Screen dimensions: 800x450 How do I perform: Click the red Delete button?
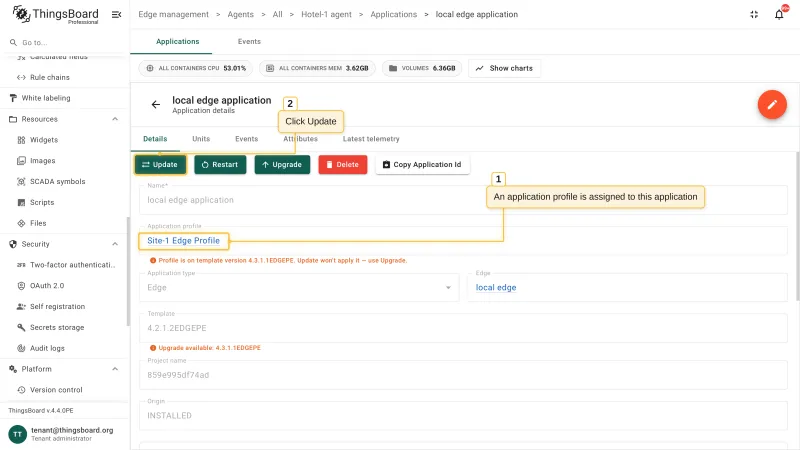click(x=343, y=164)
